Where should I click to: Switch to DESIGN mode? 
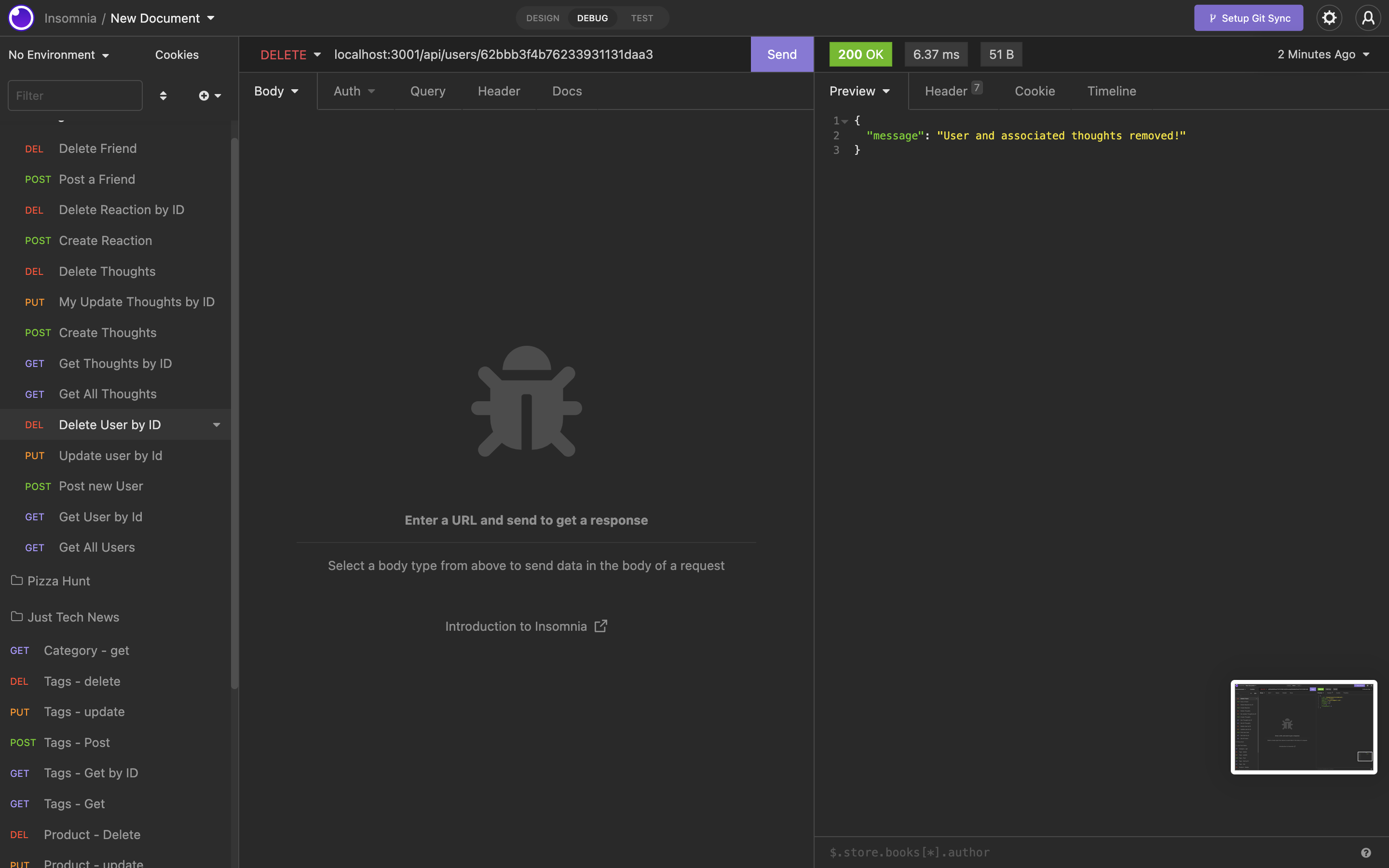click(542, 18)
